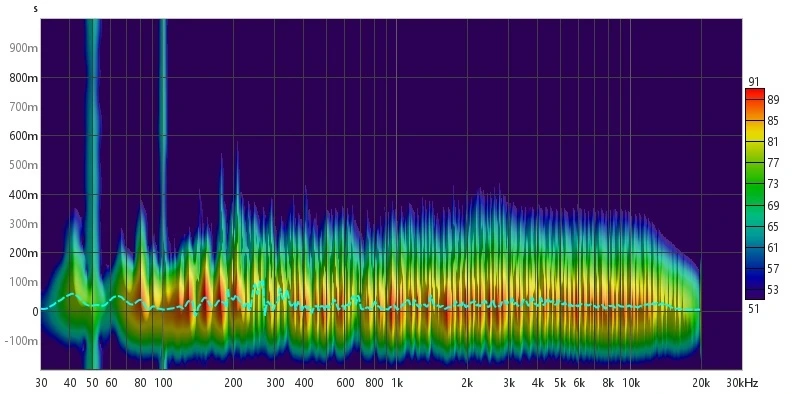The height and width of the screenshot is (394, 800).
Task: Click the 91 maximum value on color scale
Action: point(753,82)
